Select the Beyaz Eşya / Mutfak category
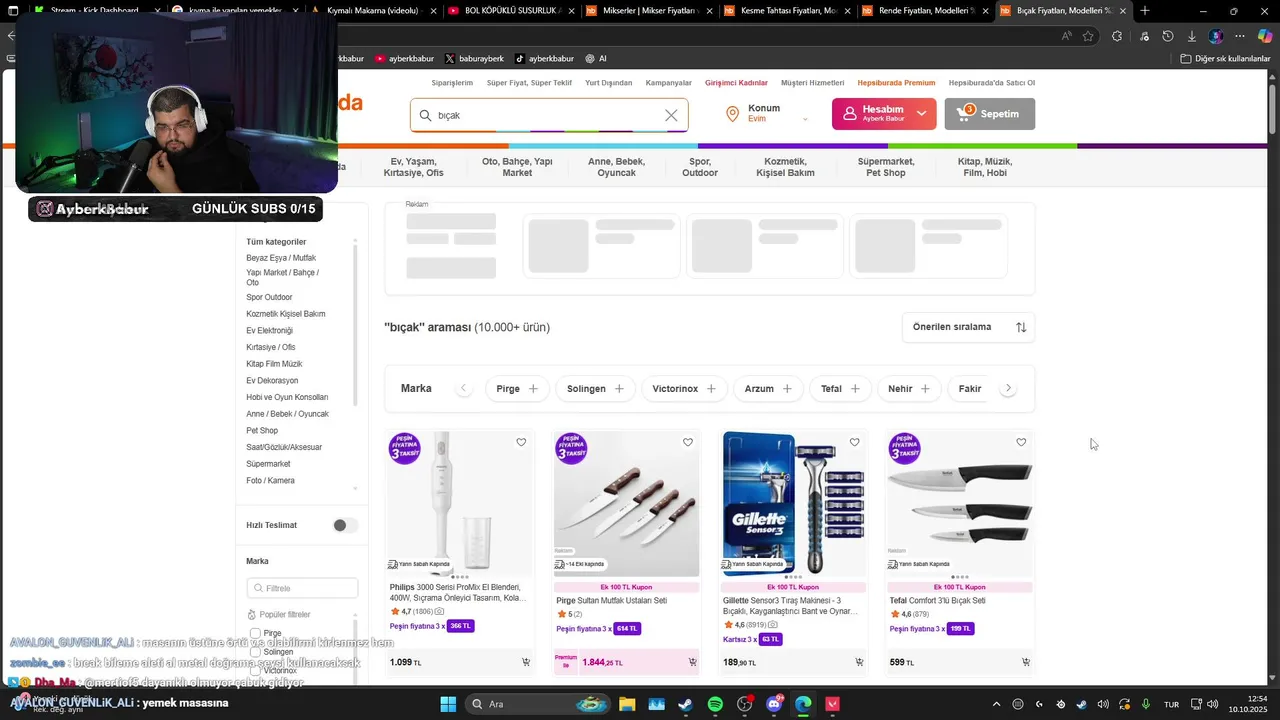This screenshot has height=720, width=1280. [x=281, y=258]
